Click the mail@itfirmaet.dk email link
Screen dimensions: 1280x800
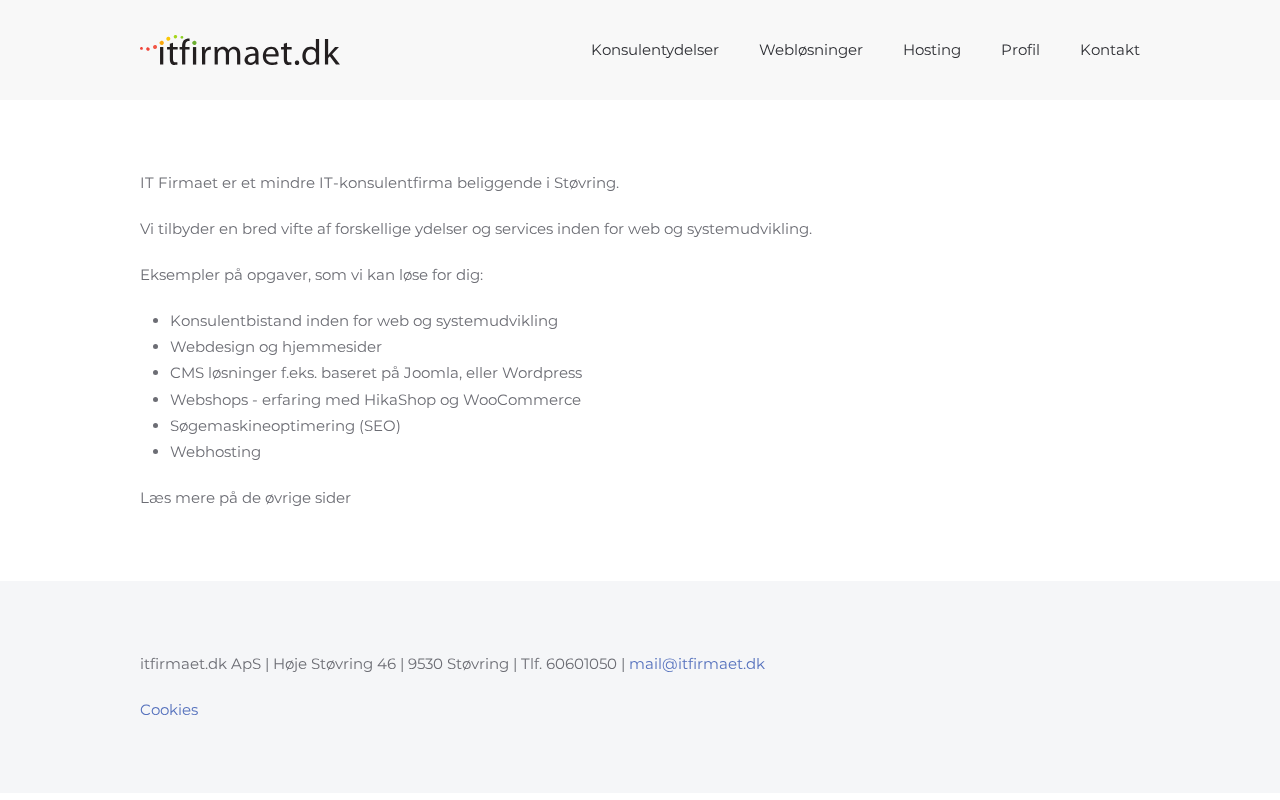[696, 664]
